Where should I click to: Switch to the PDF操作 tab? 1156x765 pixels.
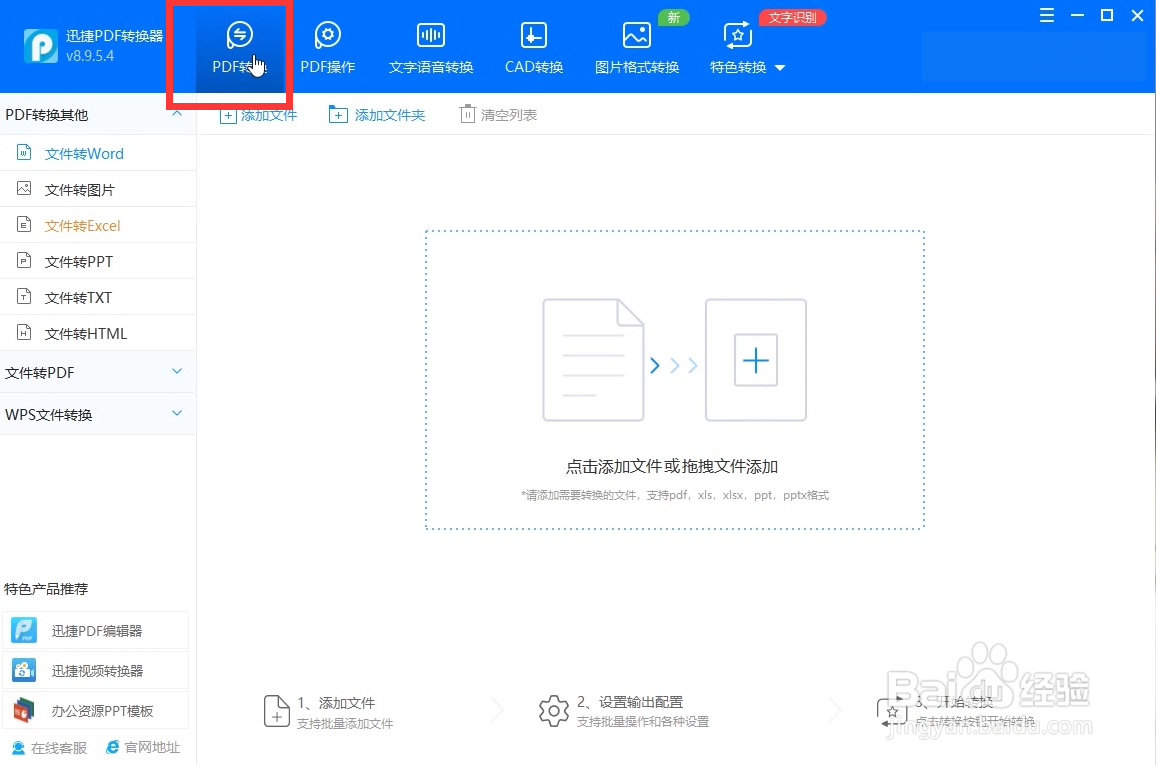(328, 48)
